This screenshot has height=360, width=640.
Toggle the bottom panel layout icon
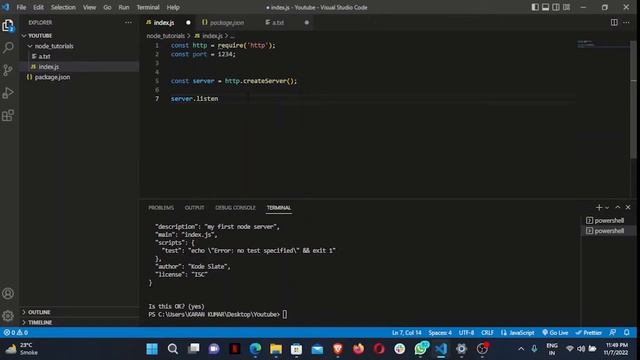pos(545,7)
